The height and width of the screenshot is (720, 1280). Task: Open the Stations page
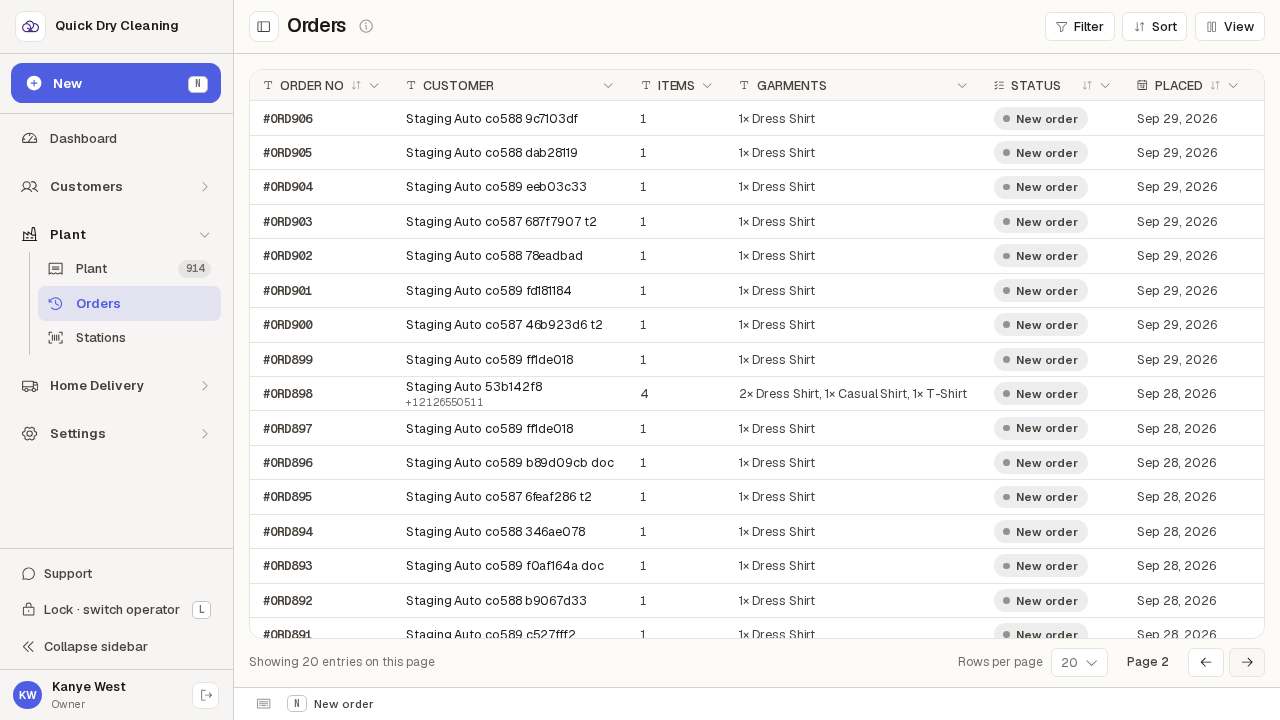point(129,337)
